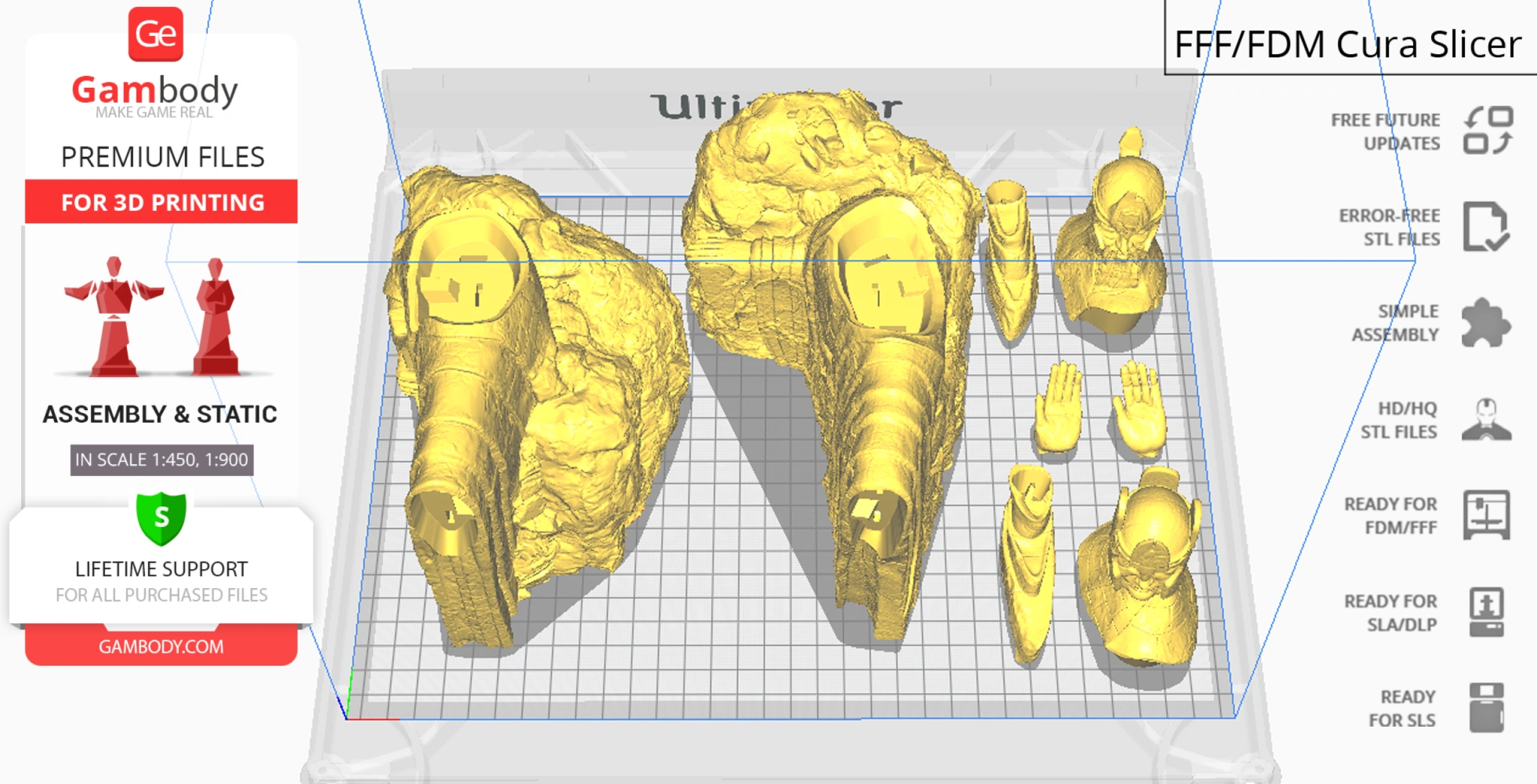1537x784 pixels.
Task: Click the red Ge Gambody logo badge
Action: point(156,33)
